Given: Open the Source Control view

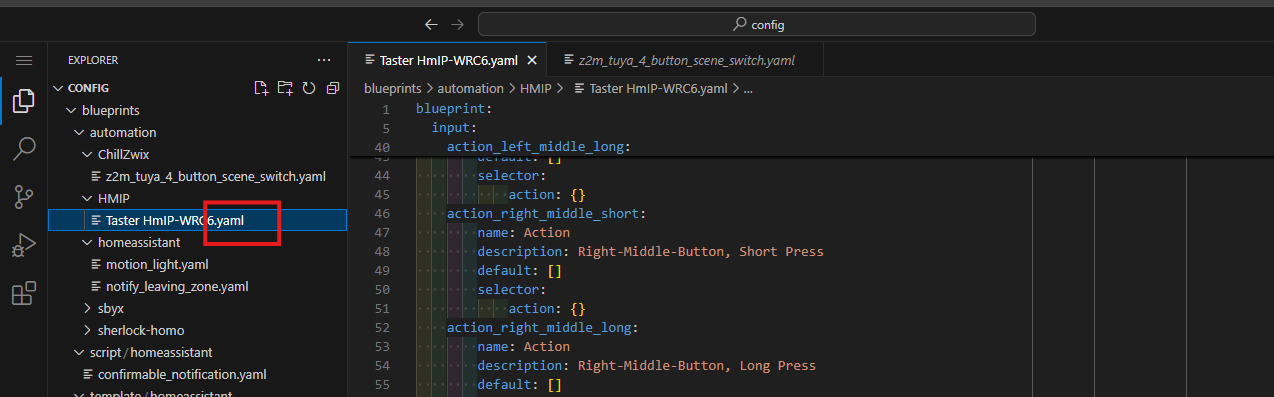Looking at the screenshot, I should 24,197.
